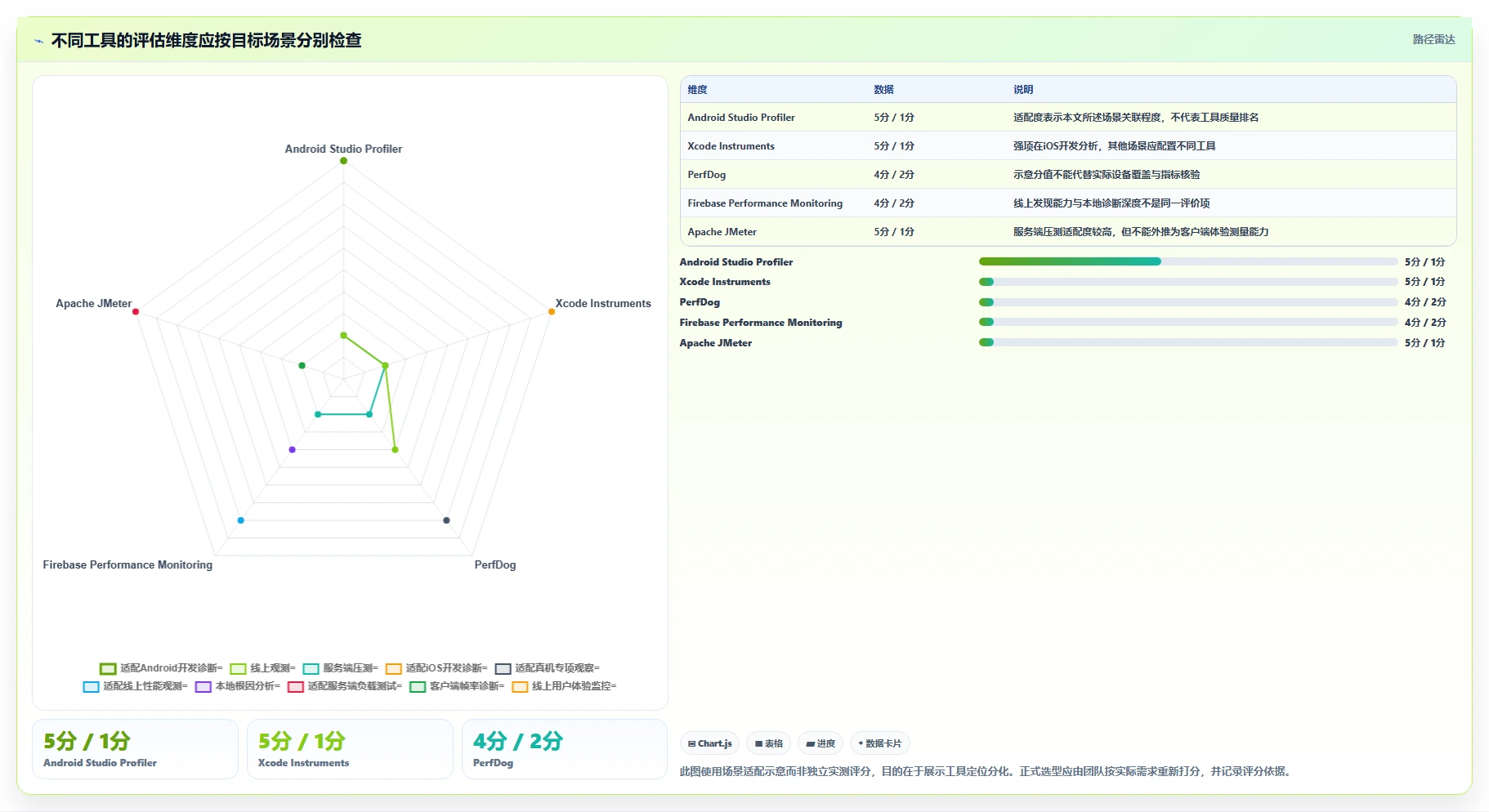Click the Chart.js chip
Image resolution: width=1489 pixels, height=812 pixels.
pos(709,743)
